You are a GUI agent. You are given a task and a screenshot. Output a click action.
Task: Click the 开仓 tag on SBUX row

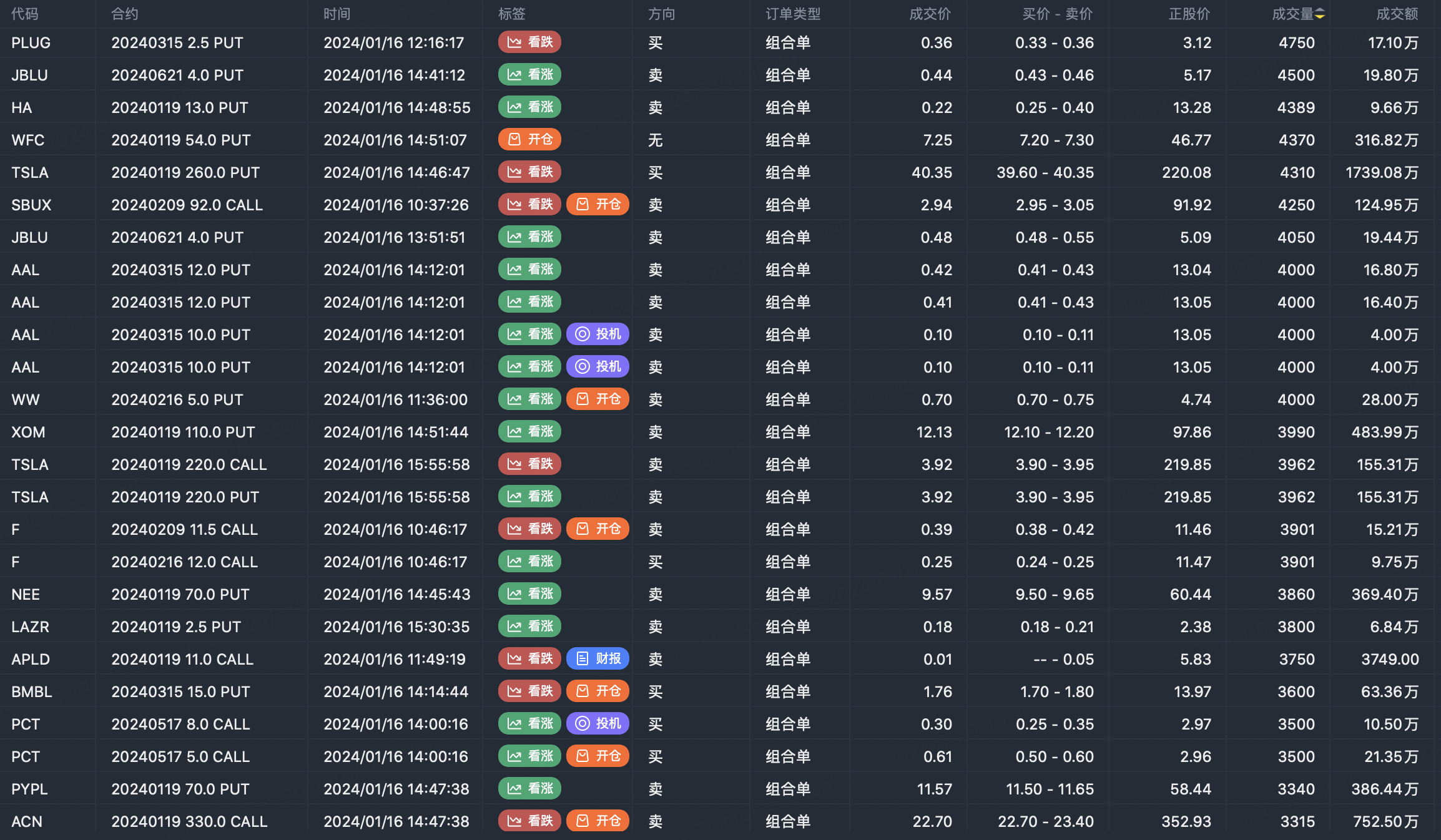coord(598,205)
